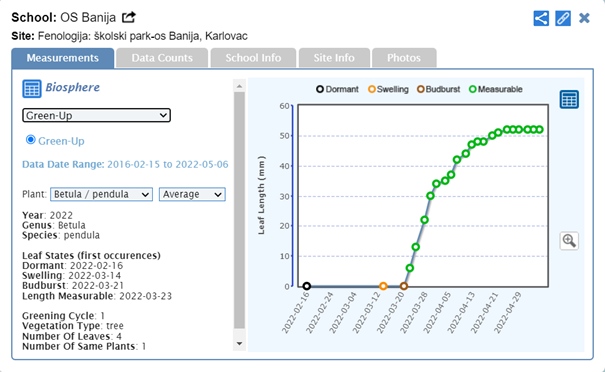Close the popup with the X icon
This screenshot has width=605, height=372.
tap(584, 18)
